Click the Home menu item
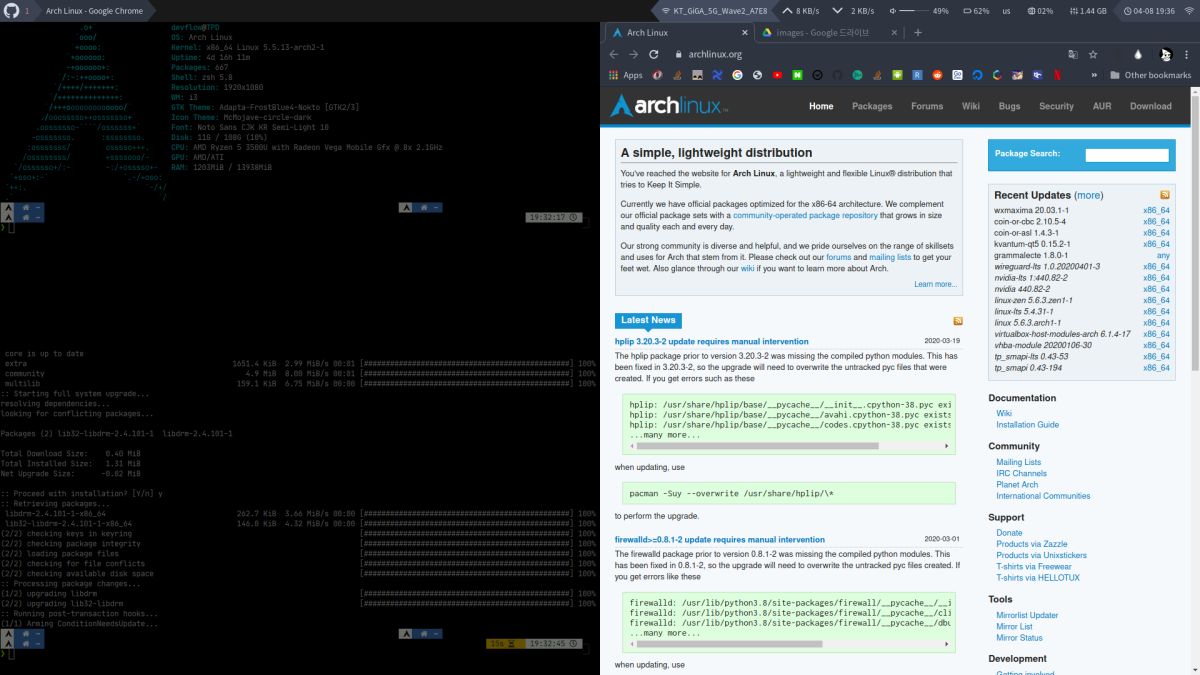This screenshot has height=675, width=1200. (821, 106)
